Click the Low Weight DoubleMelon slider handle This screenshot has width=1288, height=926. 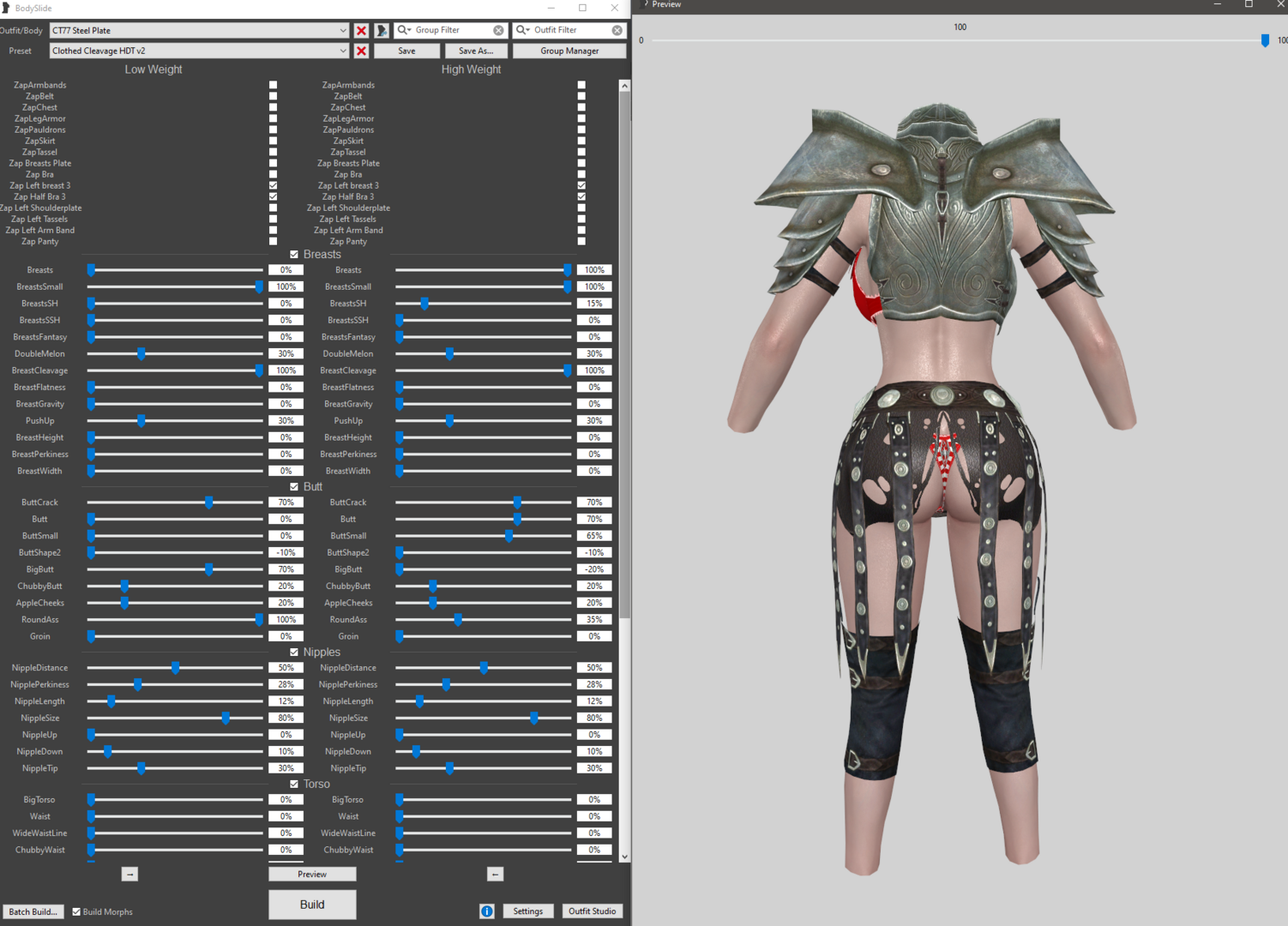click(x=141, y=353)
